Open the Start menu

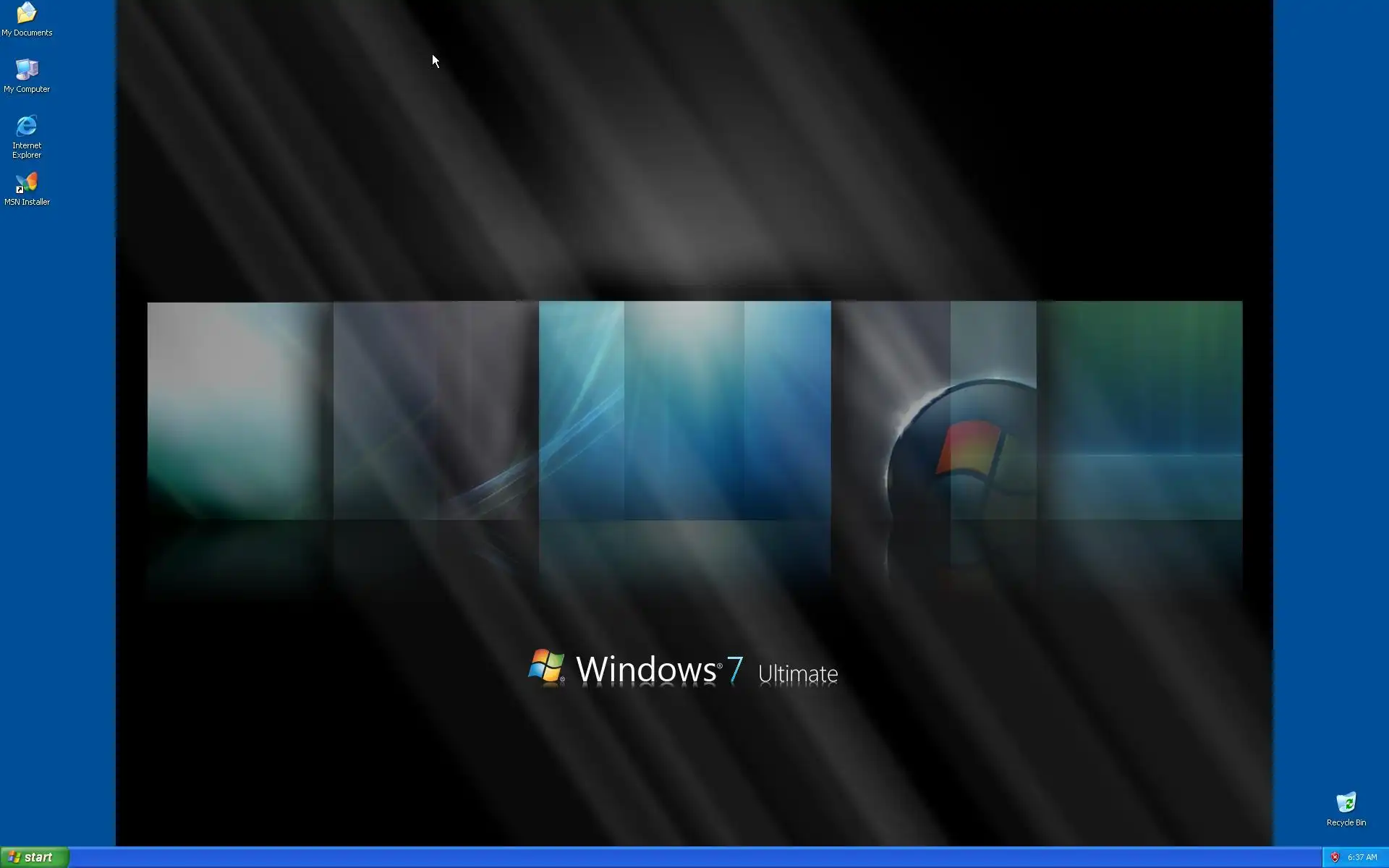[x=35, y=857]
